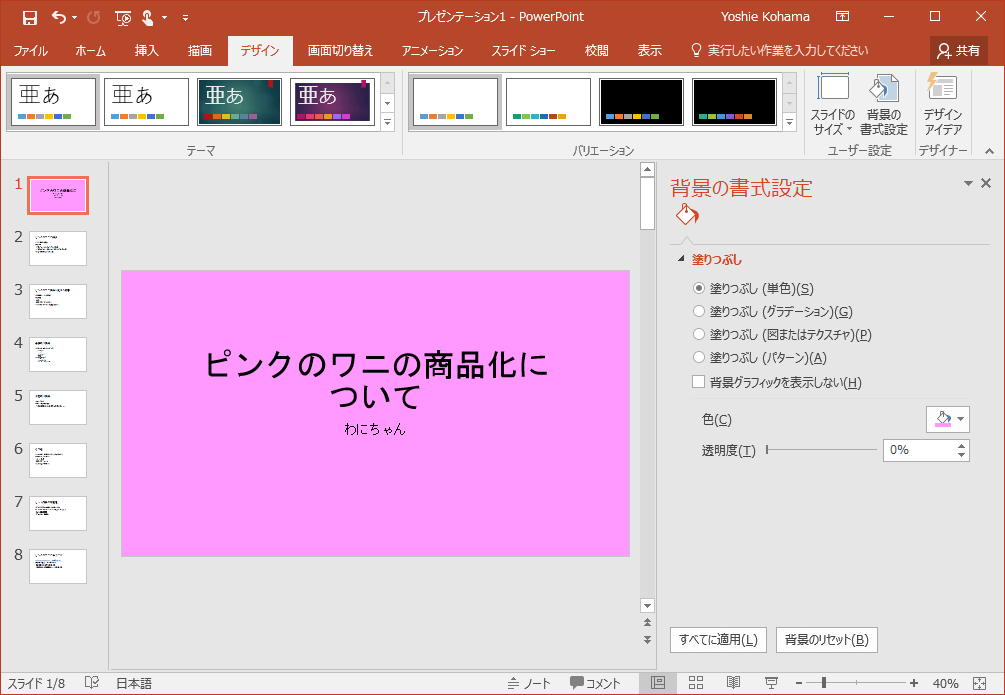The width and height of the screenshot is (1005, 695).
Task: Check hide background graphics (背景グラフィックを表示しない) box
Action: [699, 382]
